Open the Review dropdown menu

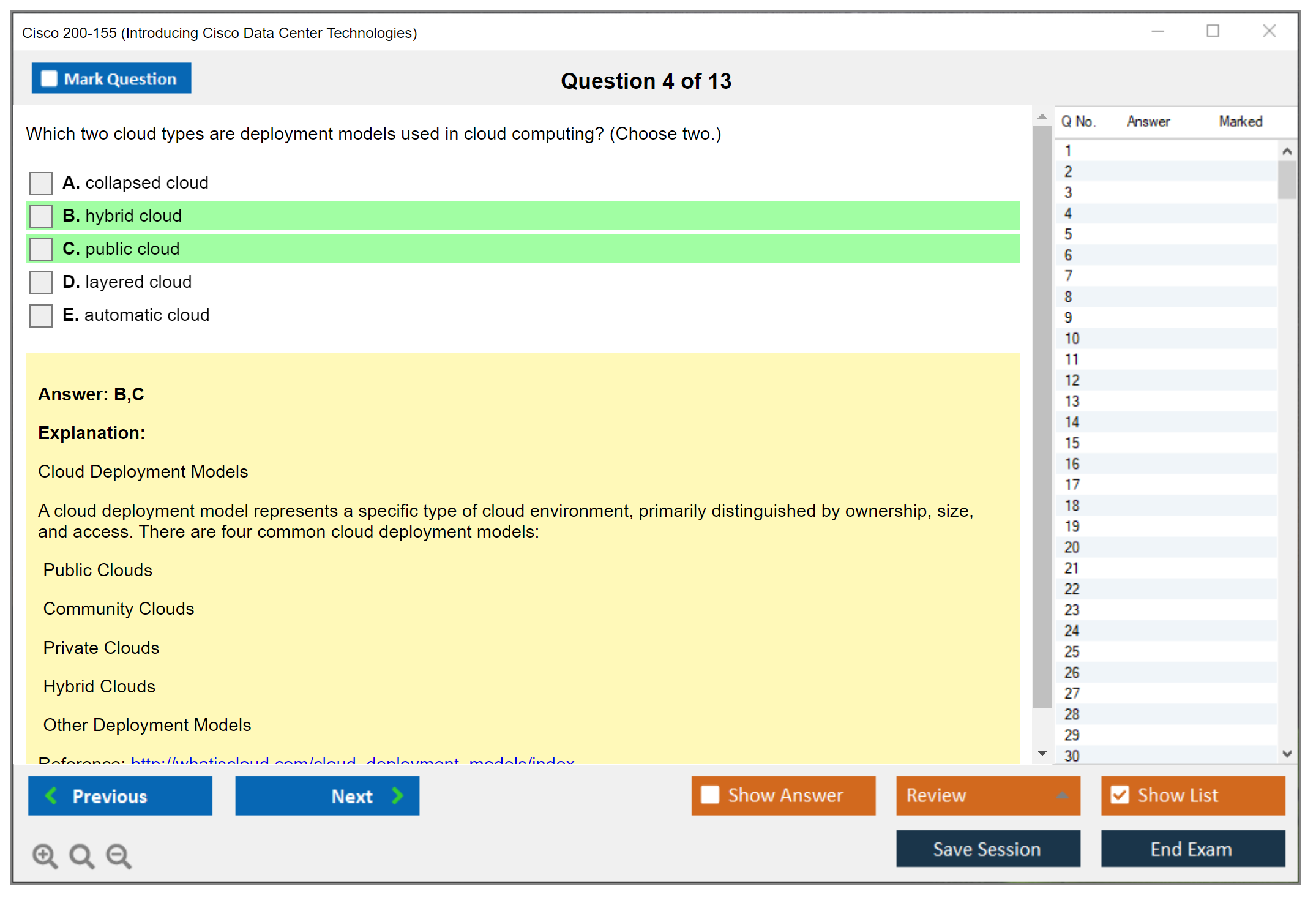click(1061, 795)
